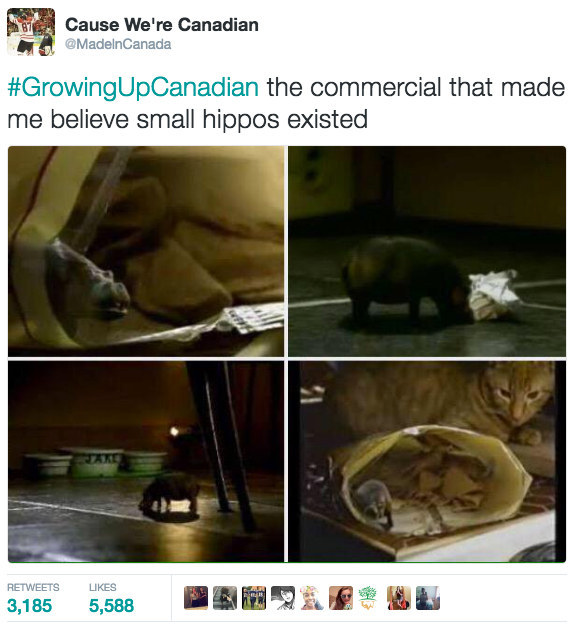Open the Cause We're Canadian profile avatar
Image resolution: width=581 pixels, height=630 pixels.
coord(31,32)
